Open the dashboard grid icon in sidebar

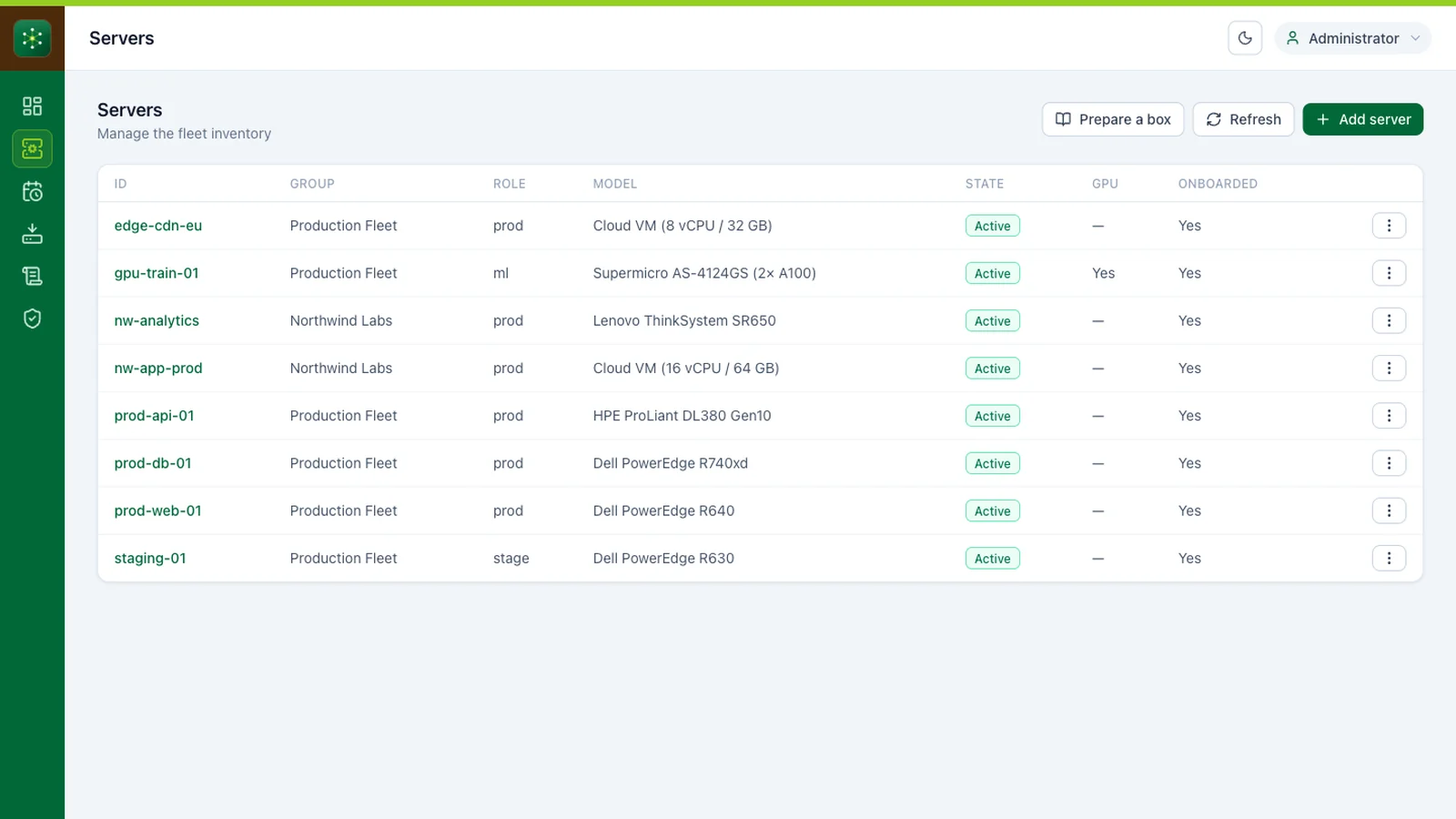(32, 106)
